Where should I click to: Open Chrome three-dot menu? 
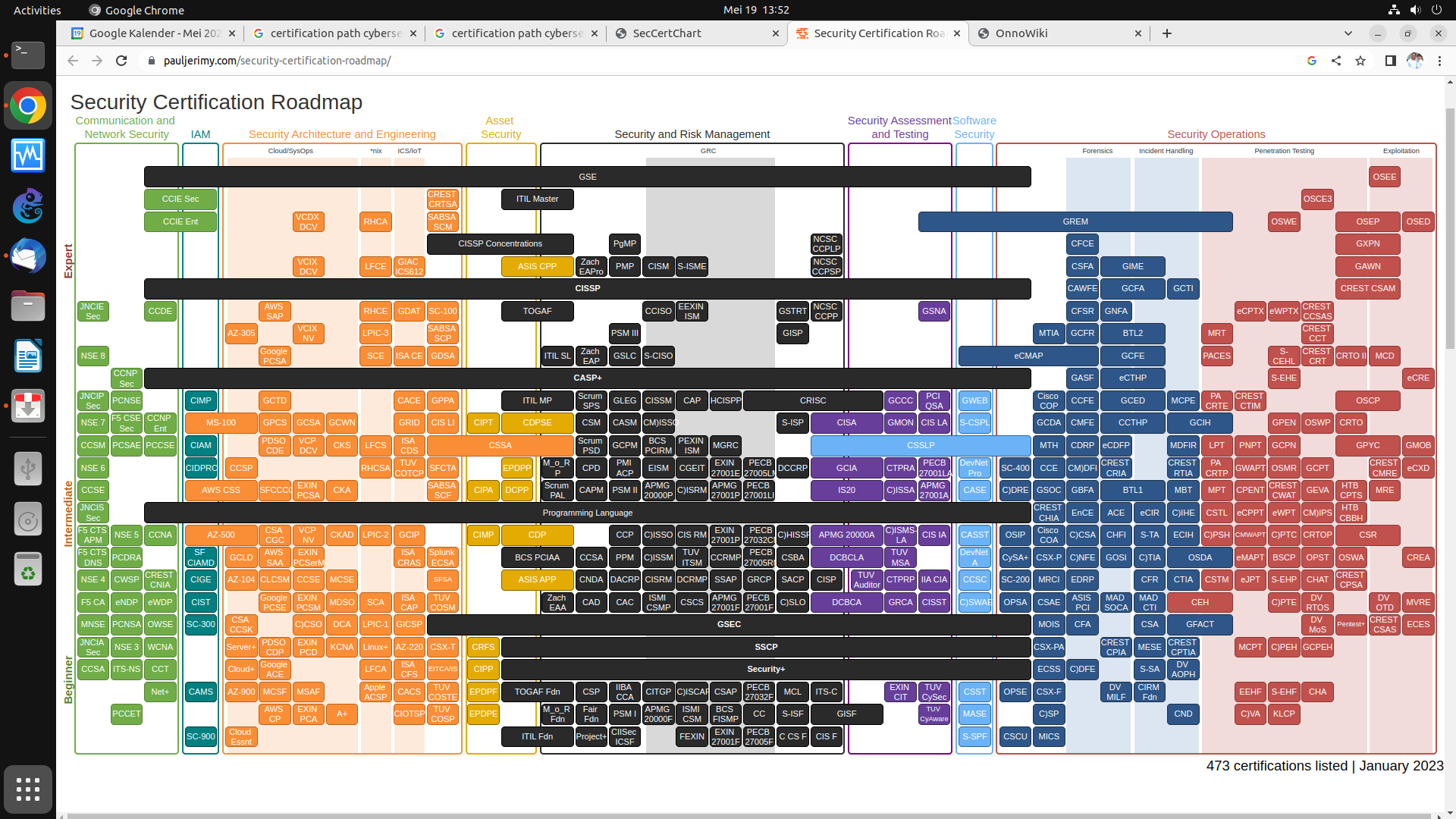[1439, 61]
